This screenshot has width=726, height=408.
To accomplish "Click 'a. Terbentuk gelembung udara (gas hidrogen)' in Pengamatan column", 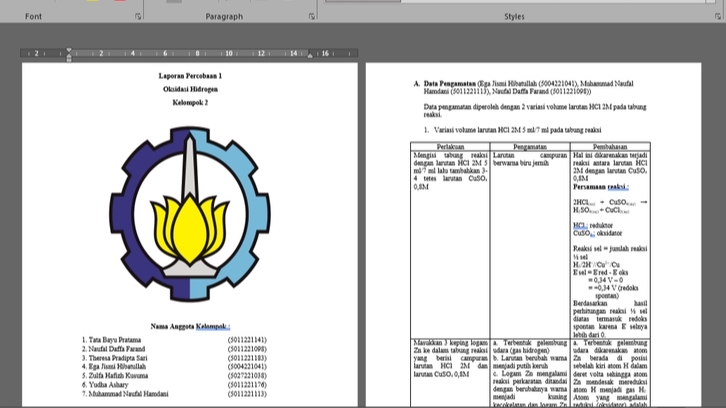I will tap(530, 346).
